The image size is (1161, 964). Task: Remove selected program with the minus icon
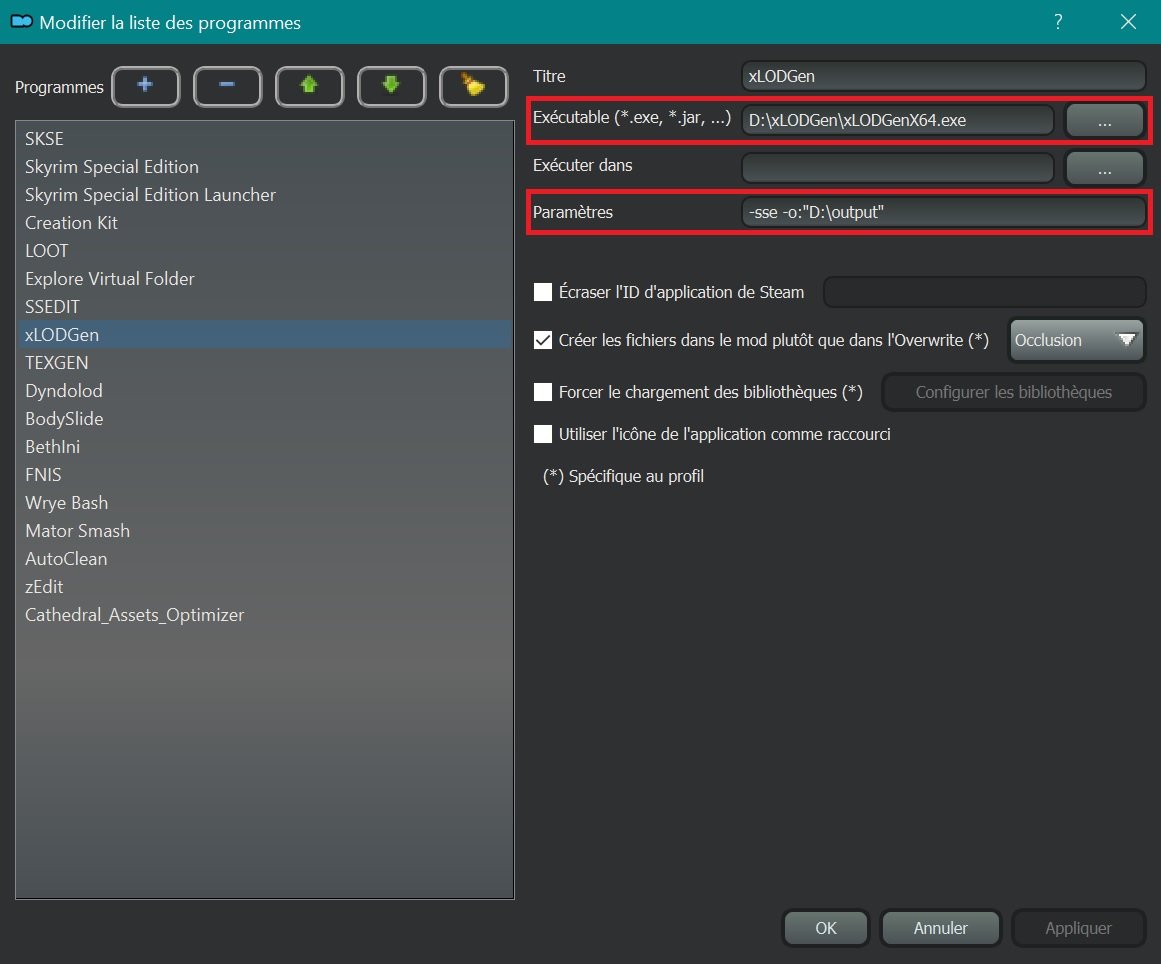coord(227,87)
